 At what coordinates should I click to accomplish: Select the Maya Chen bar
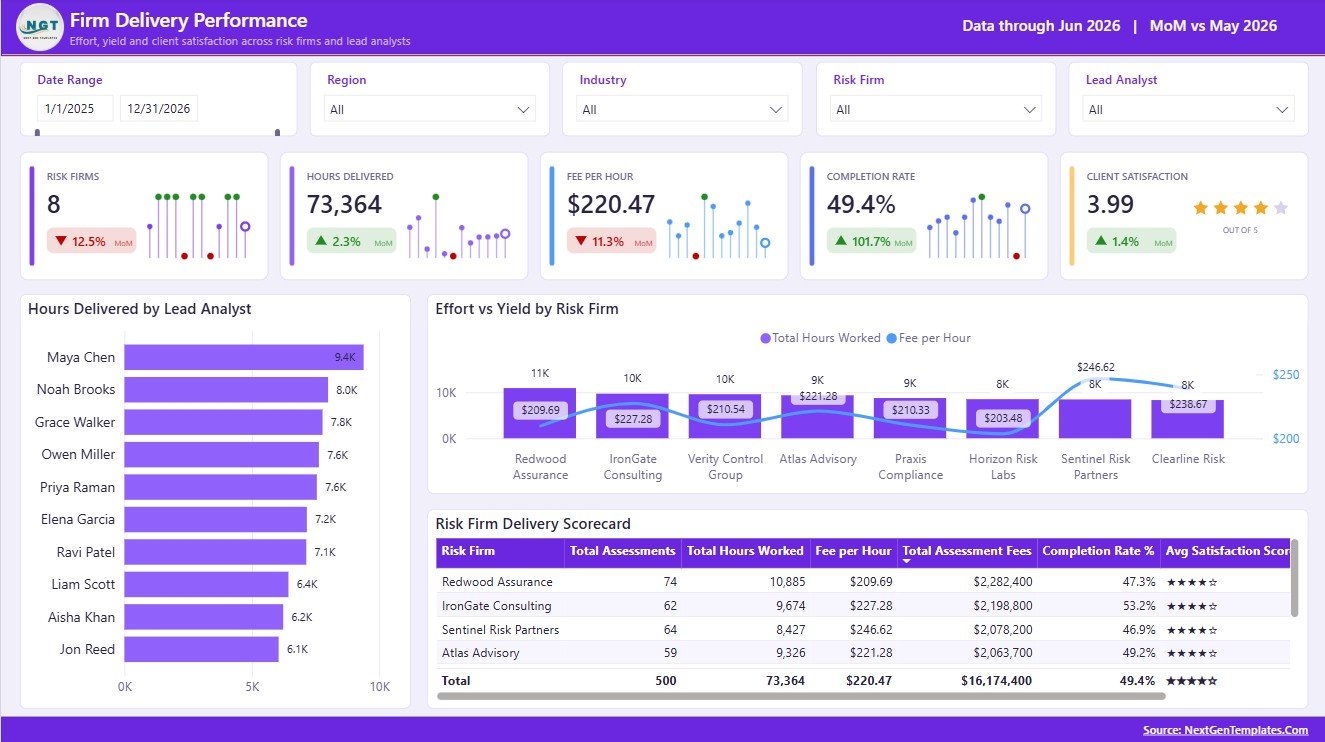pyautogui.click(x=244, y=357)
